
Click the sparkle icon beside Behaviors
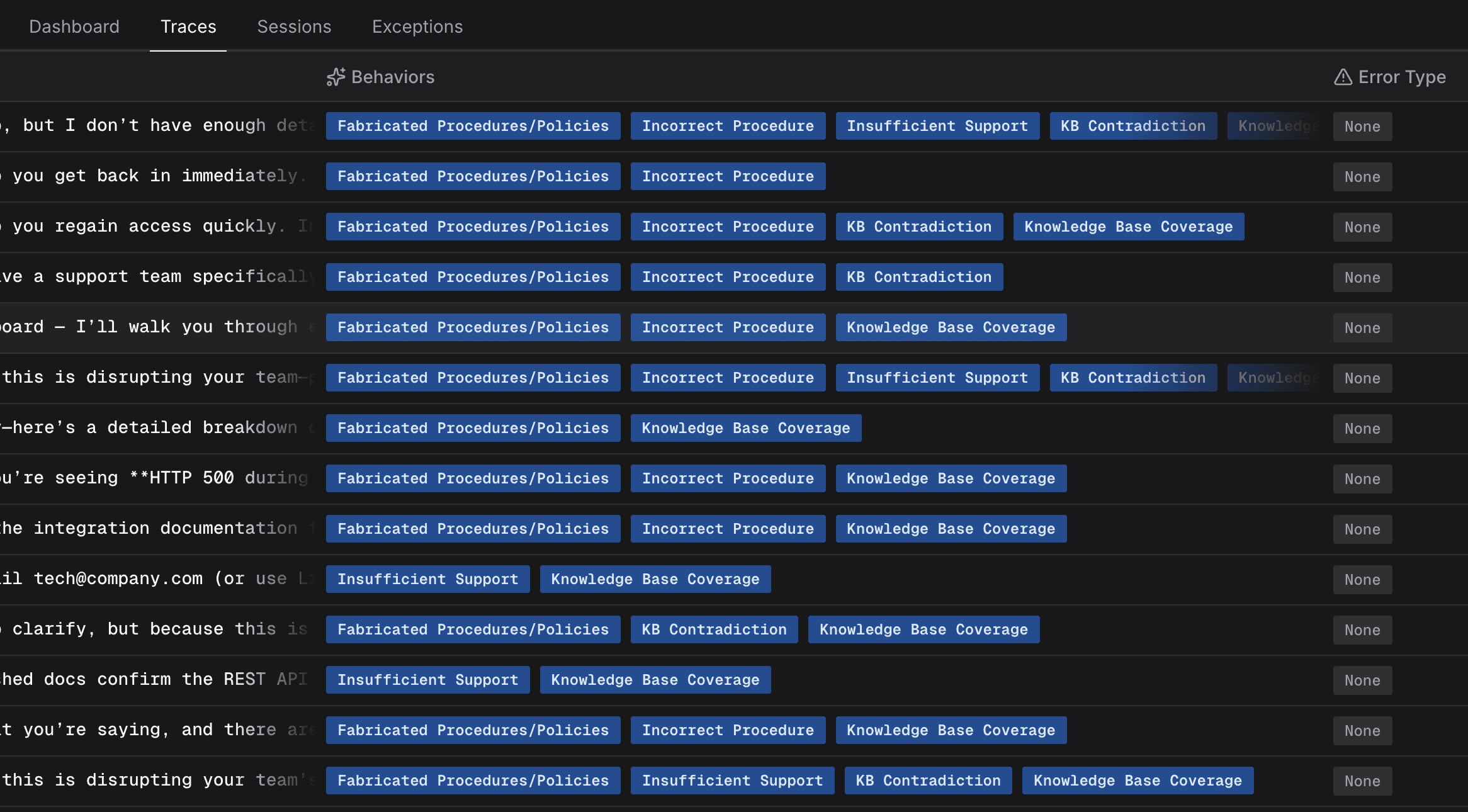point(336,77)
